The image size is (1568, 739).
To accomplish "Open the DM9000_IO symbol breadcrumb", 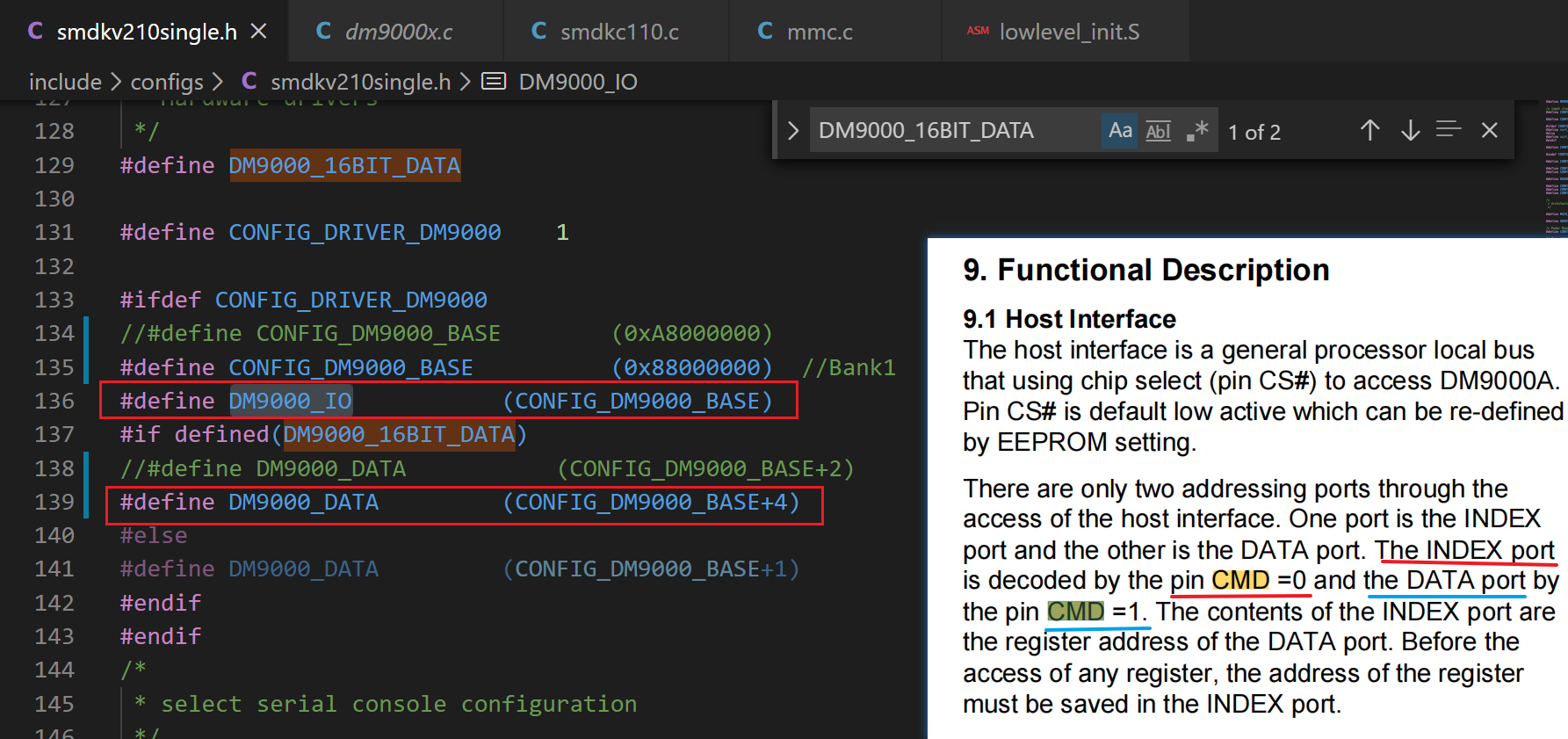I will pyautogui.click(x=578, y=82).
